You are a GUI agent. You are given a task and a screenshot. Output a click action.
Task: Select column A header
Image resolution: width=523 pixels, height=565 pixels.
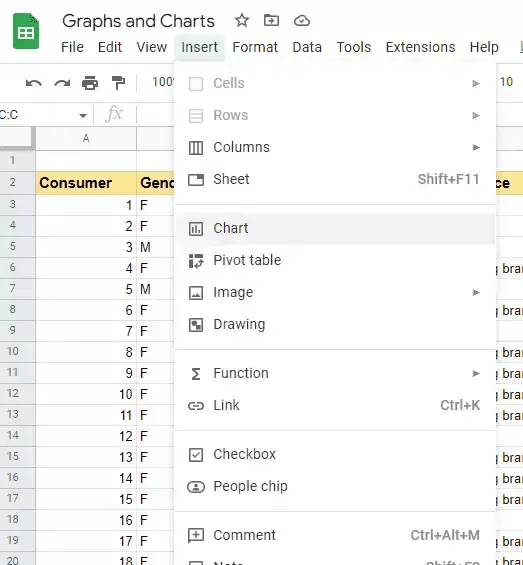tap(86, 138)
